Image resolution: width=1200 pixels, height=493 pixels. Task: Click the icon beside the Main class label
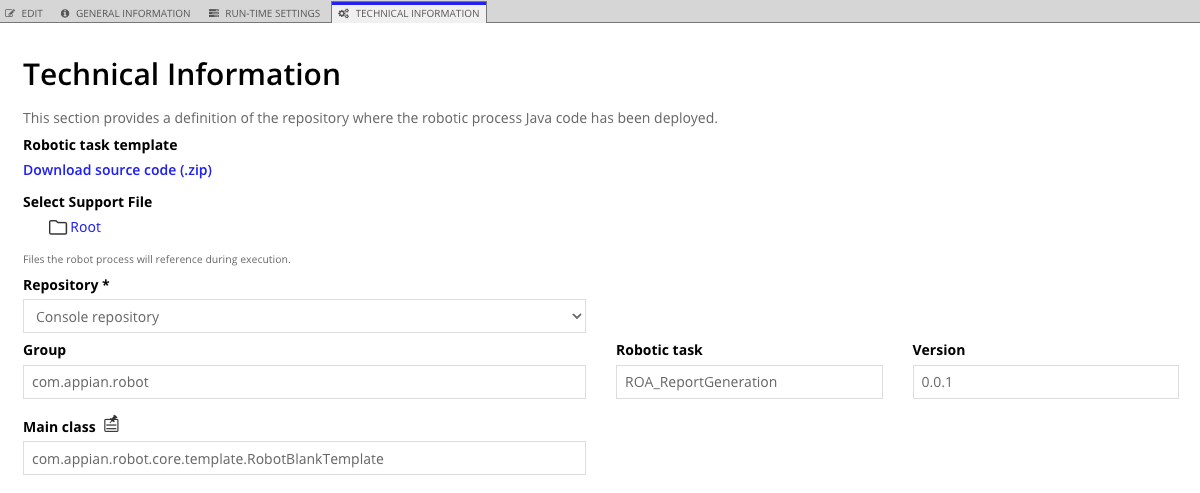(111, 425)
